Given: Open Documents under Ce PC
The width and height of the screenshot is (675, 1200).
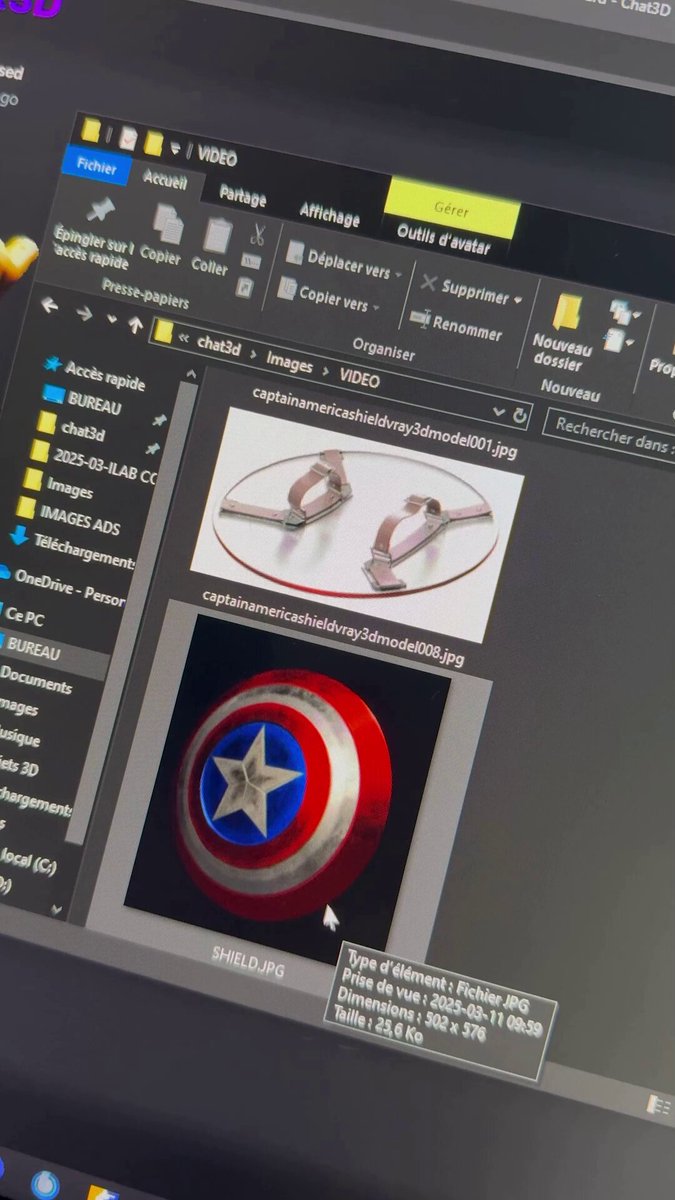Looking at the screenshot, I should click(x=36, y=680).
